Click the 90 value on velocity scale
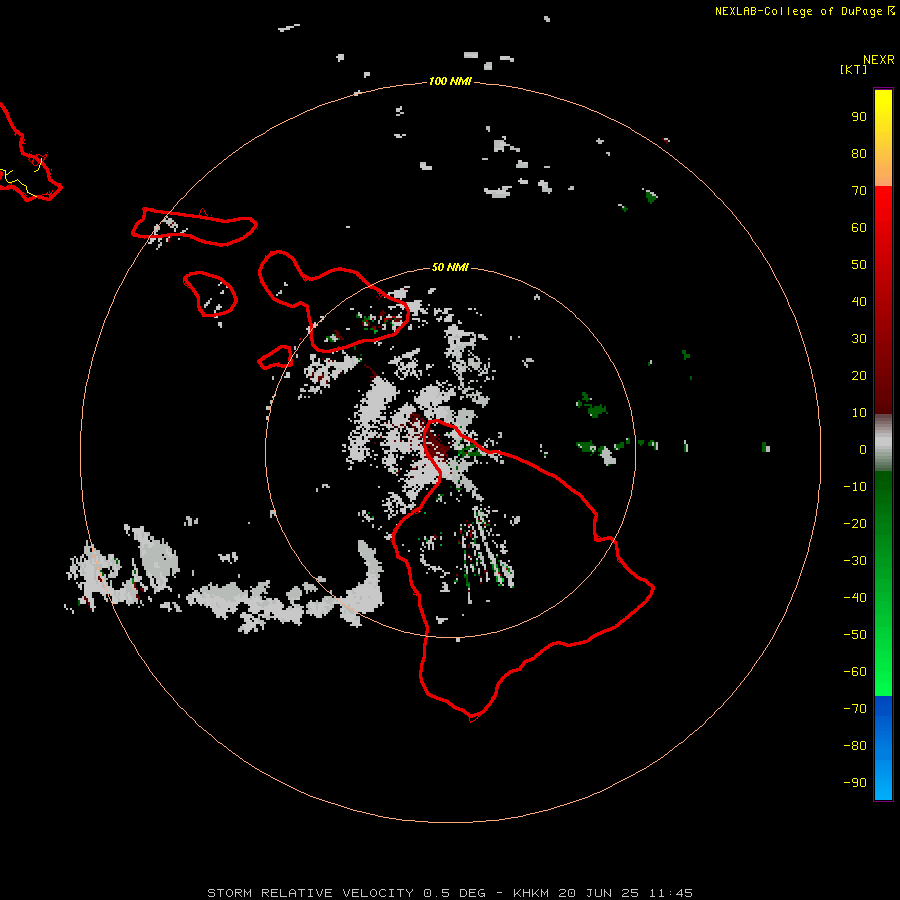Viewport: 900px width, 900px height. [x=859, y=117]
